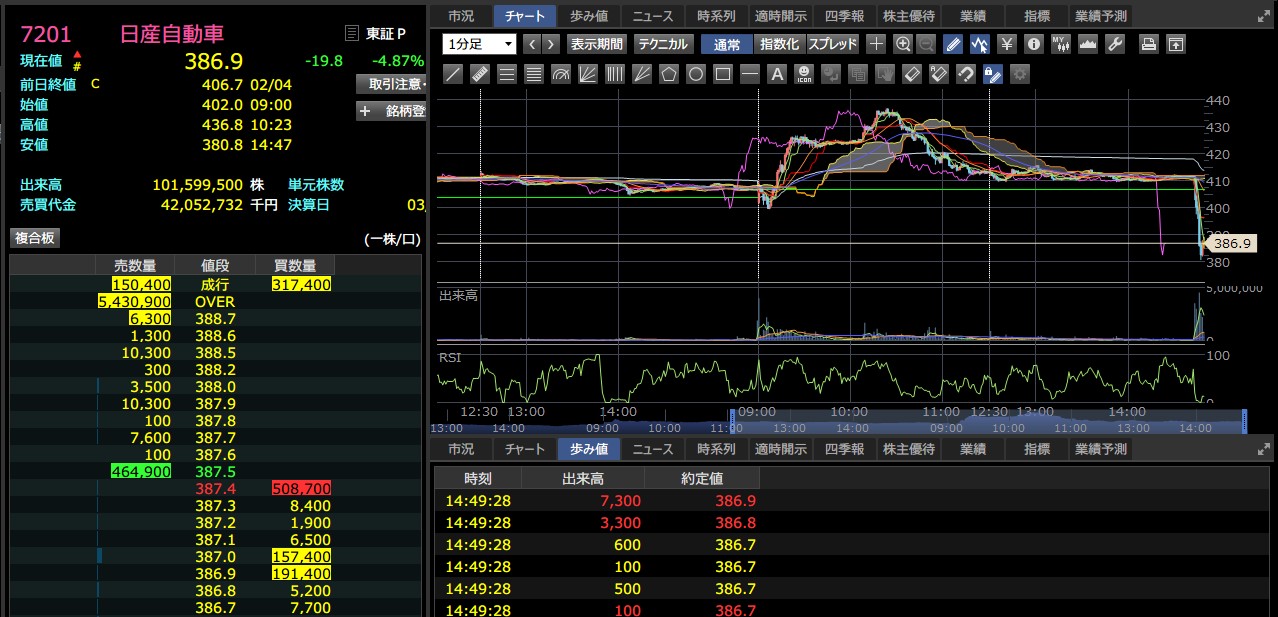Select the eraser tool
This screenshot has width=1278, height=617.
(x=912, y=74)
